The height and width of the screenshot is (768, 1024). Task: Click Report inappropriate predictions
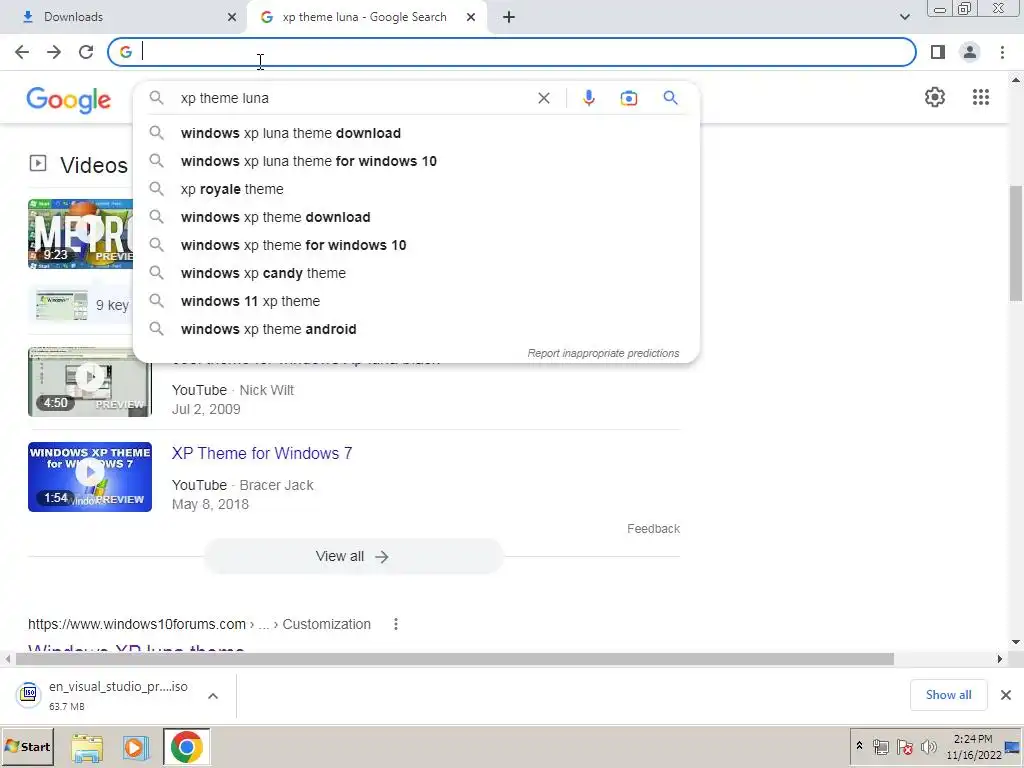point(603,353)
